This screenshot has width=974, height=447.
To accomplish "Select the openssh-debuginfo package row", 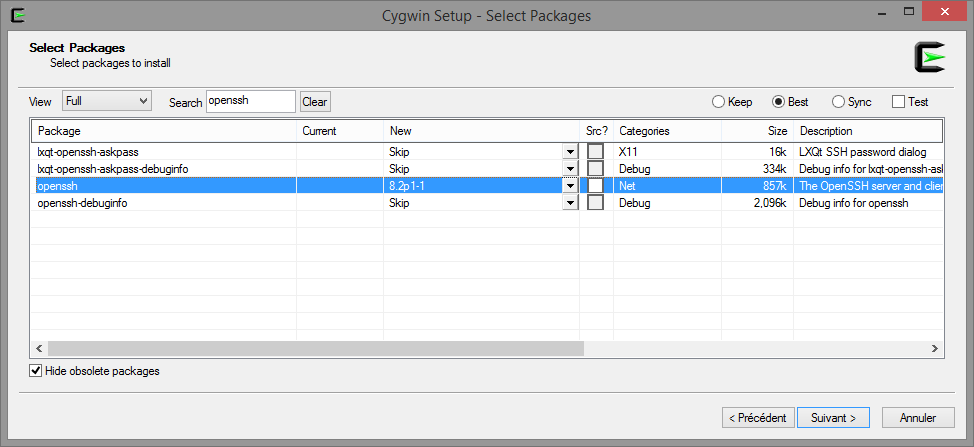I will coord(487,202).
